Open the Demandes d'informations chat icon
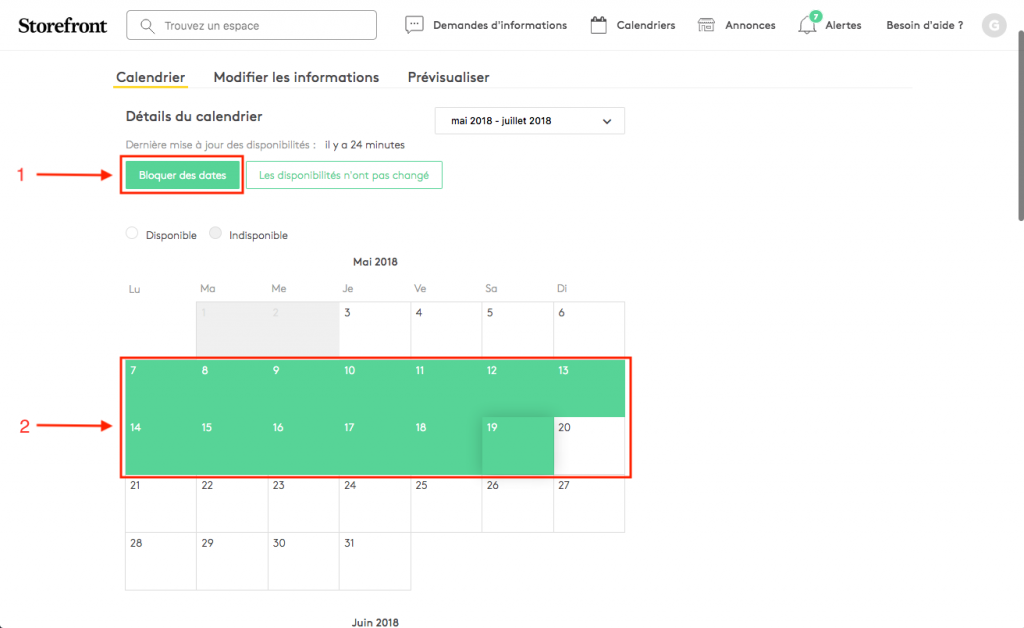This screenshot has width=1024, height=628. pos(415,25)
